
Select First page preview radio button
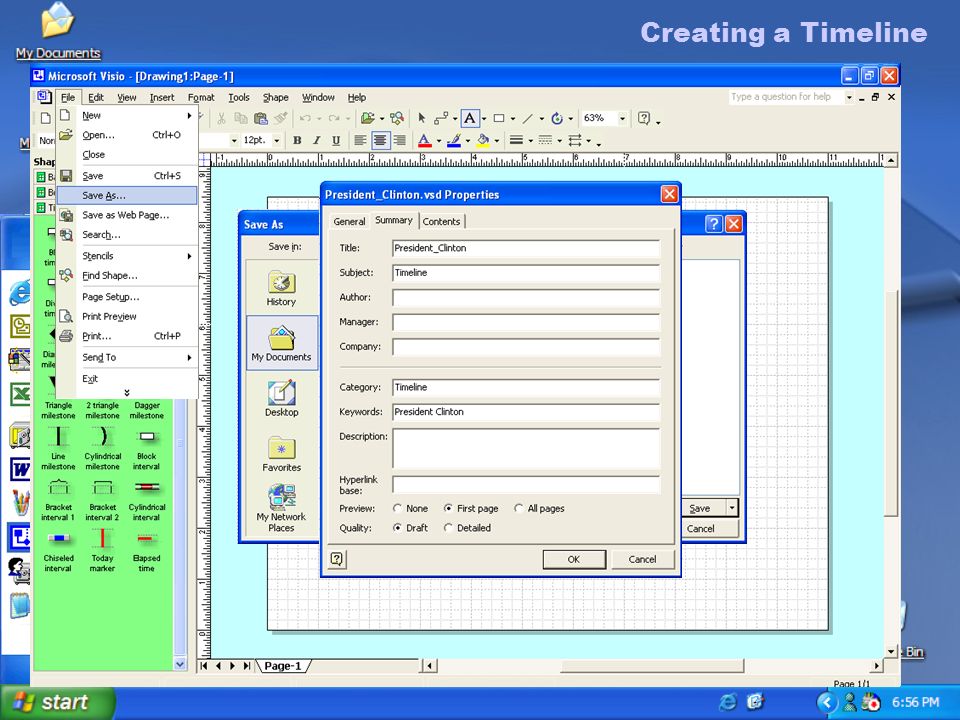[x=448, y=508]
